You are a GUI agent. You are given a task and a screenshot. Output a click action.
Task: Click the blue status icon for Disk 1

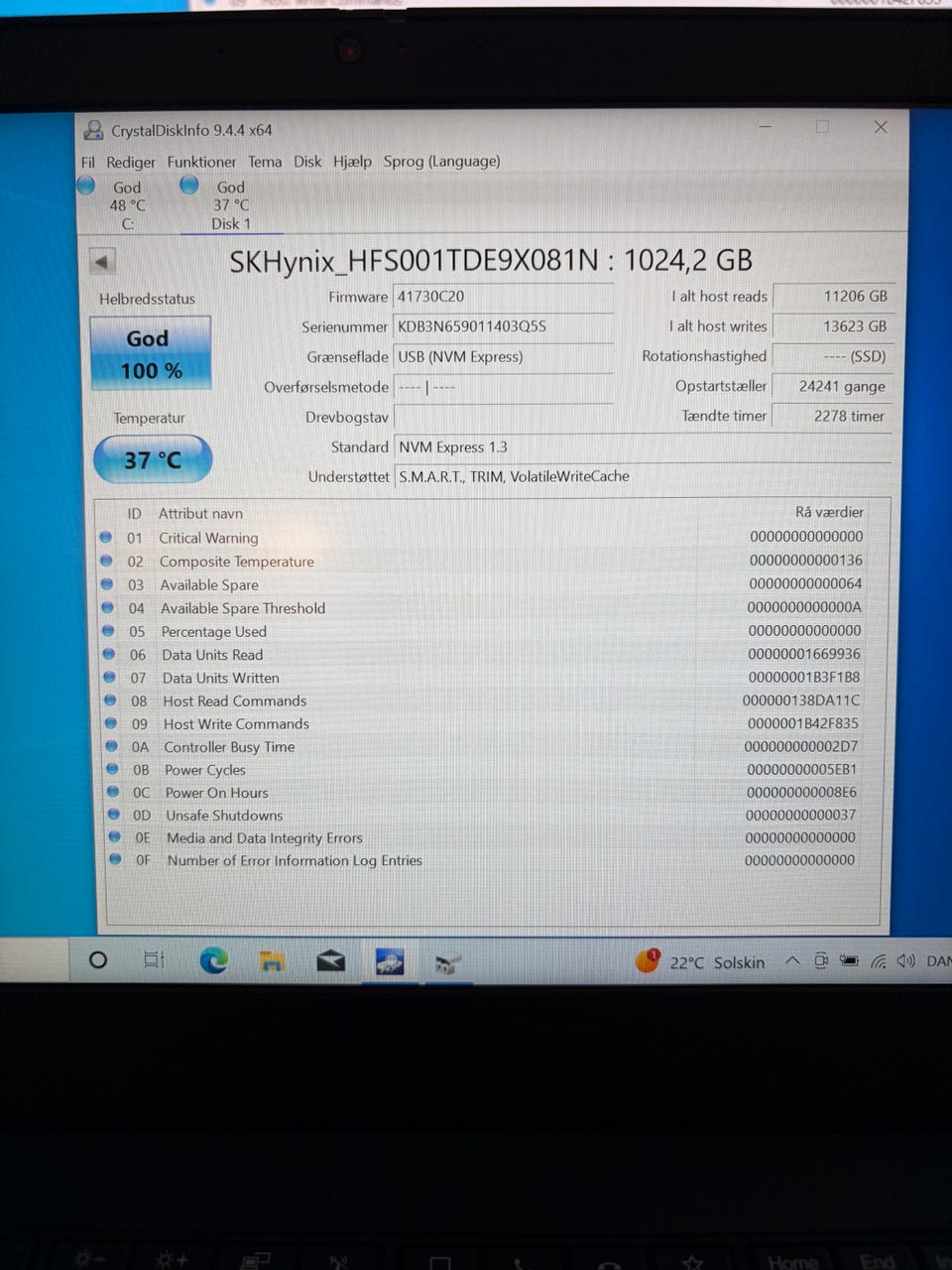pyautogui.click(x=189, y=185)
